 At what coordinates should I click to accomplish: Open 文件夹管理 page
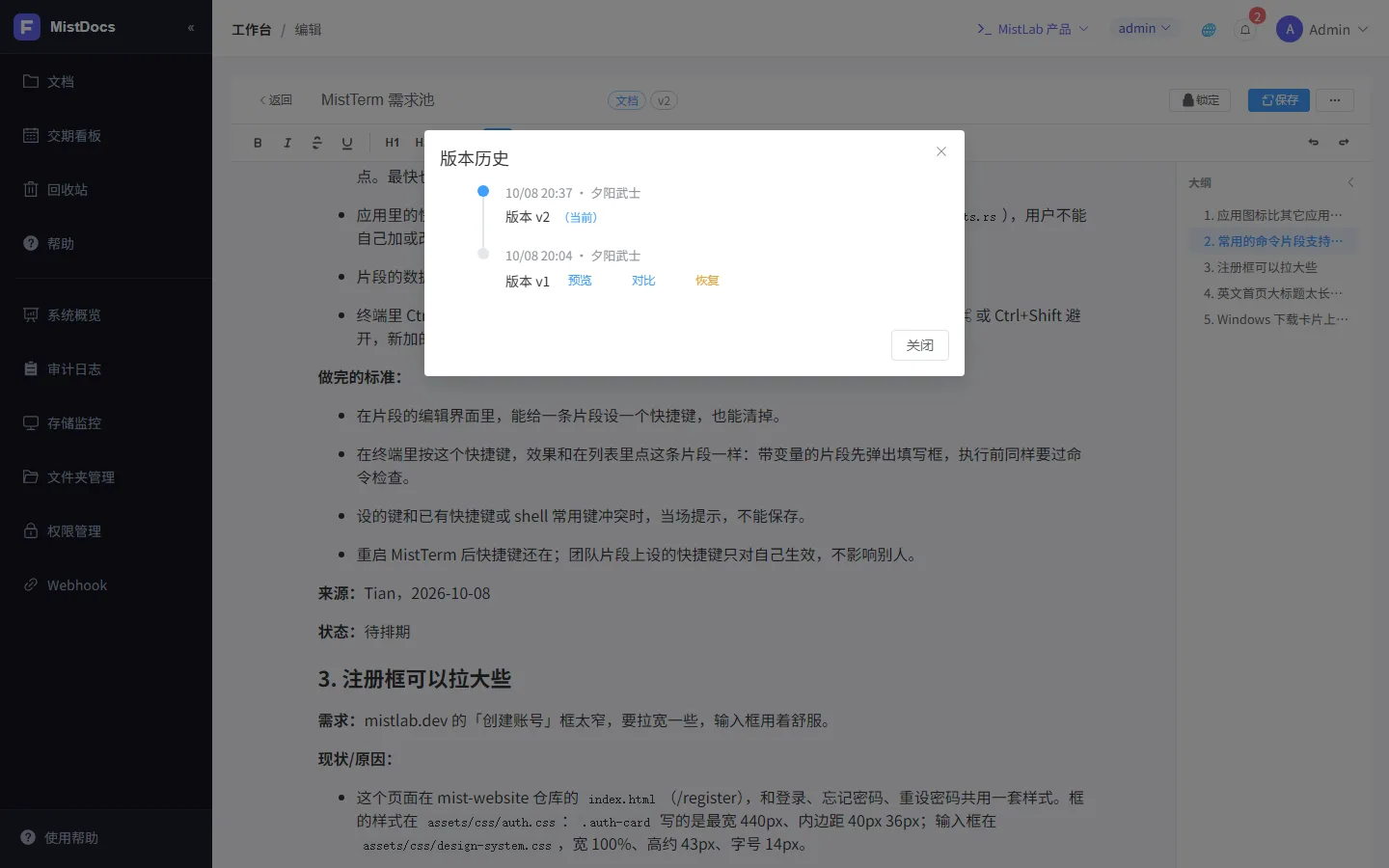click(x=106, y=477)
